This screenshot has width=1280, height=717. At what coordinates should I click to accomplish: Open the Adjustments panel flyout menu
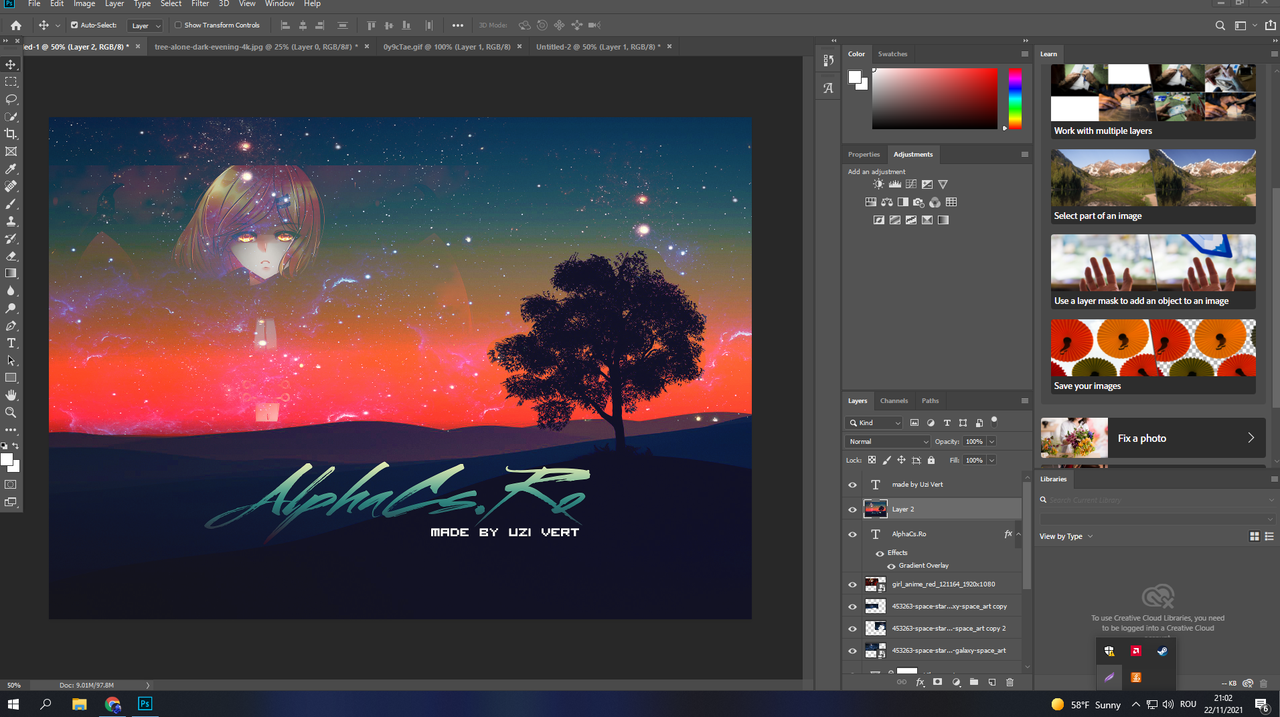[x=1025, y=155]
